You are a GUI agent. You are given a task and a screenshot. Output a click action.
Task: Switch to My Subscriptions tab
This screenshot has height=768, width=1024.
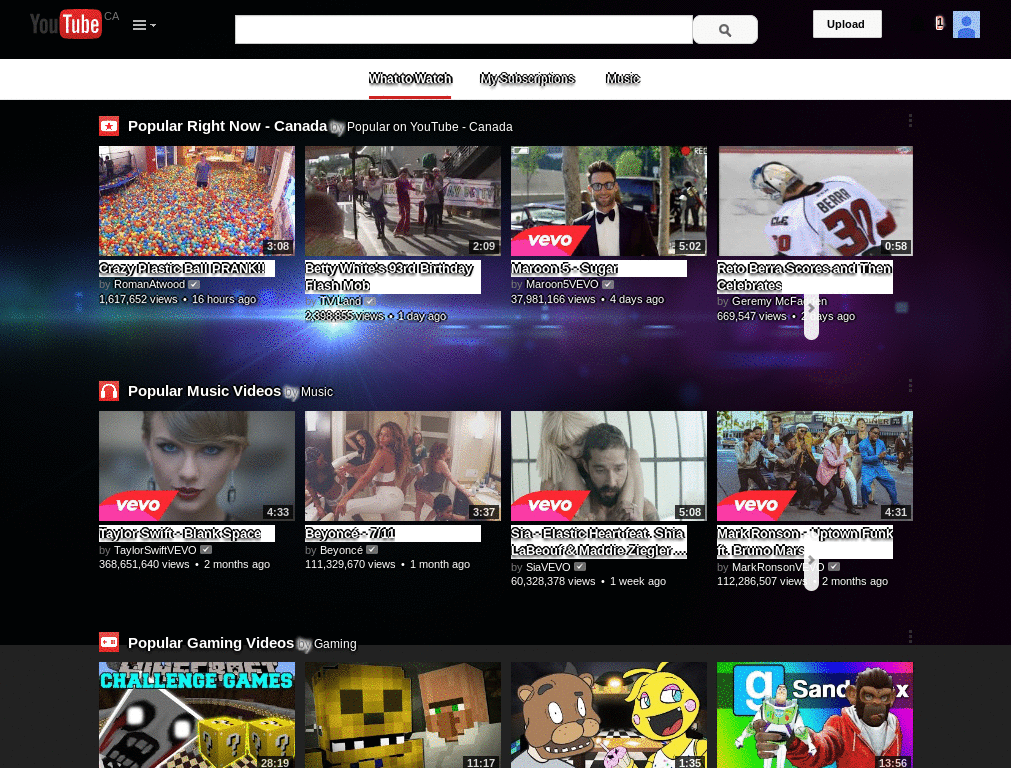(527, 78)
